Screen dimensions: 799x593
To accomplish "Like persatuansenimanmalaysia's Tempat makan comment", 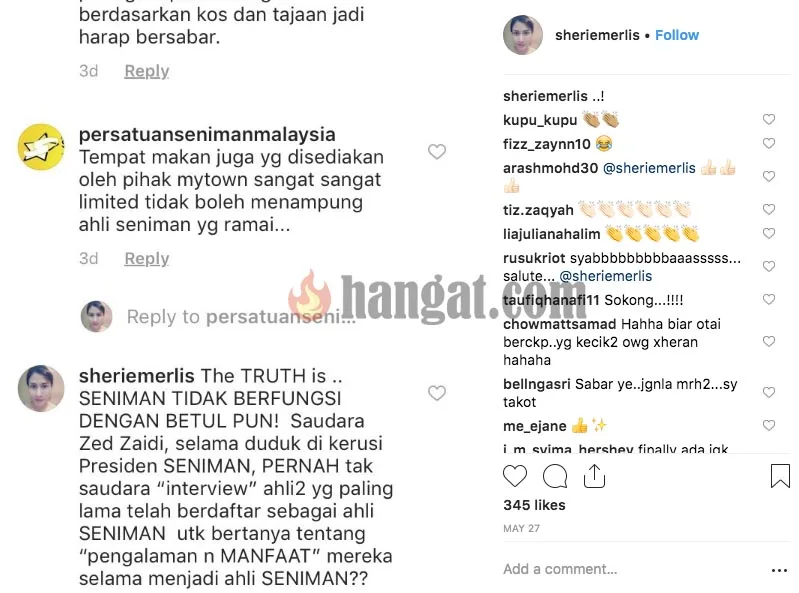I will (x=437, y=151).
